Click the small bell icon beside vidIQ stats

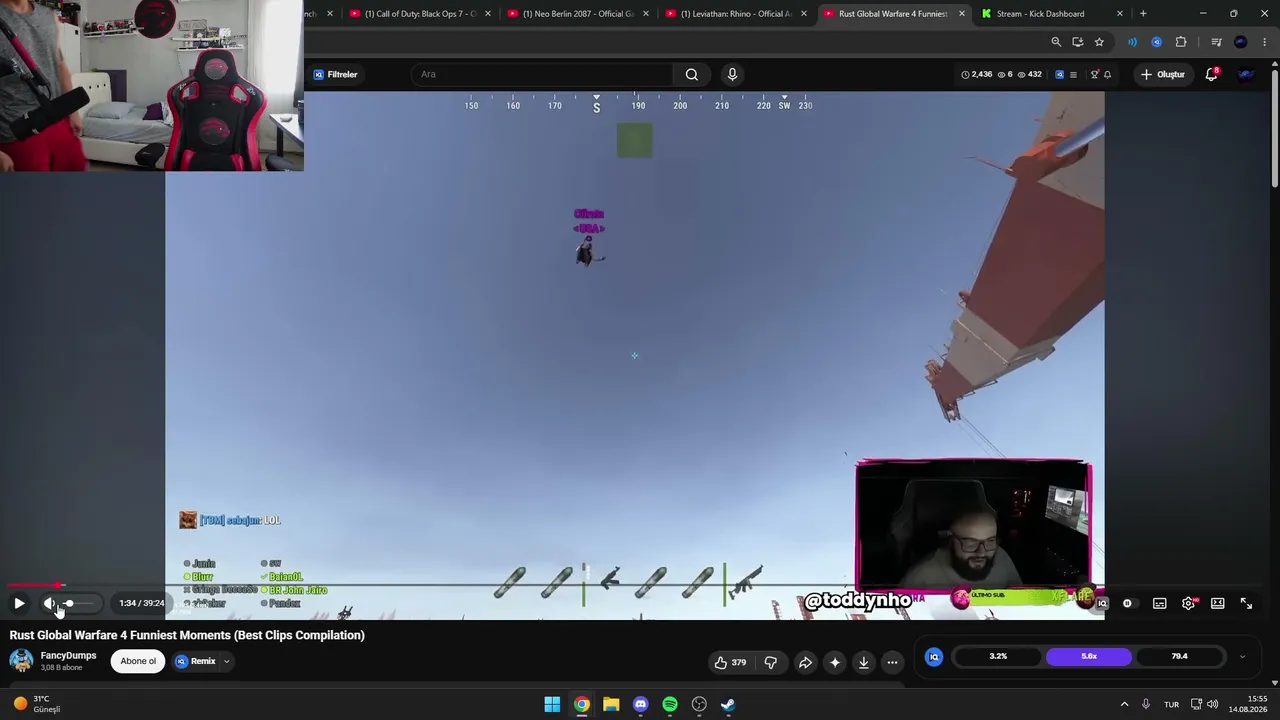(1107, 74)
